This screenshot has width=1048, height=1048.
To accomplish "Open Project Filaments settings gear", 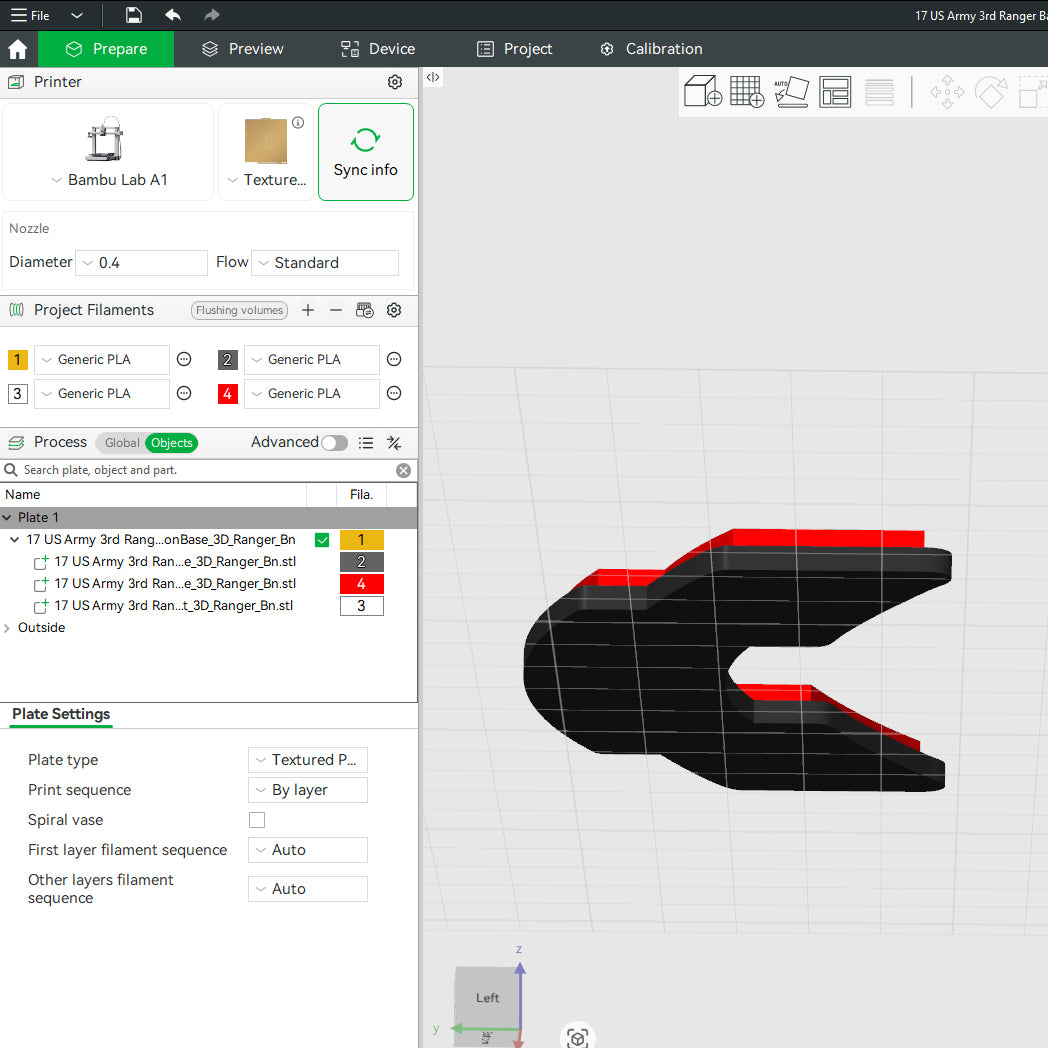I will point(394,310).
